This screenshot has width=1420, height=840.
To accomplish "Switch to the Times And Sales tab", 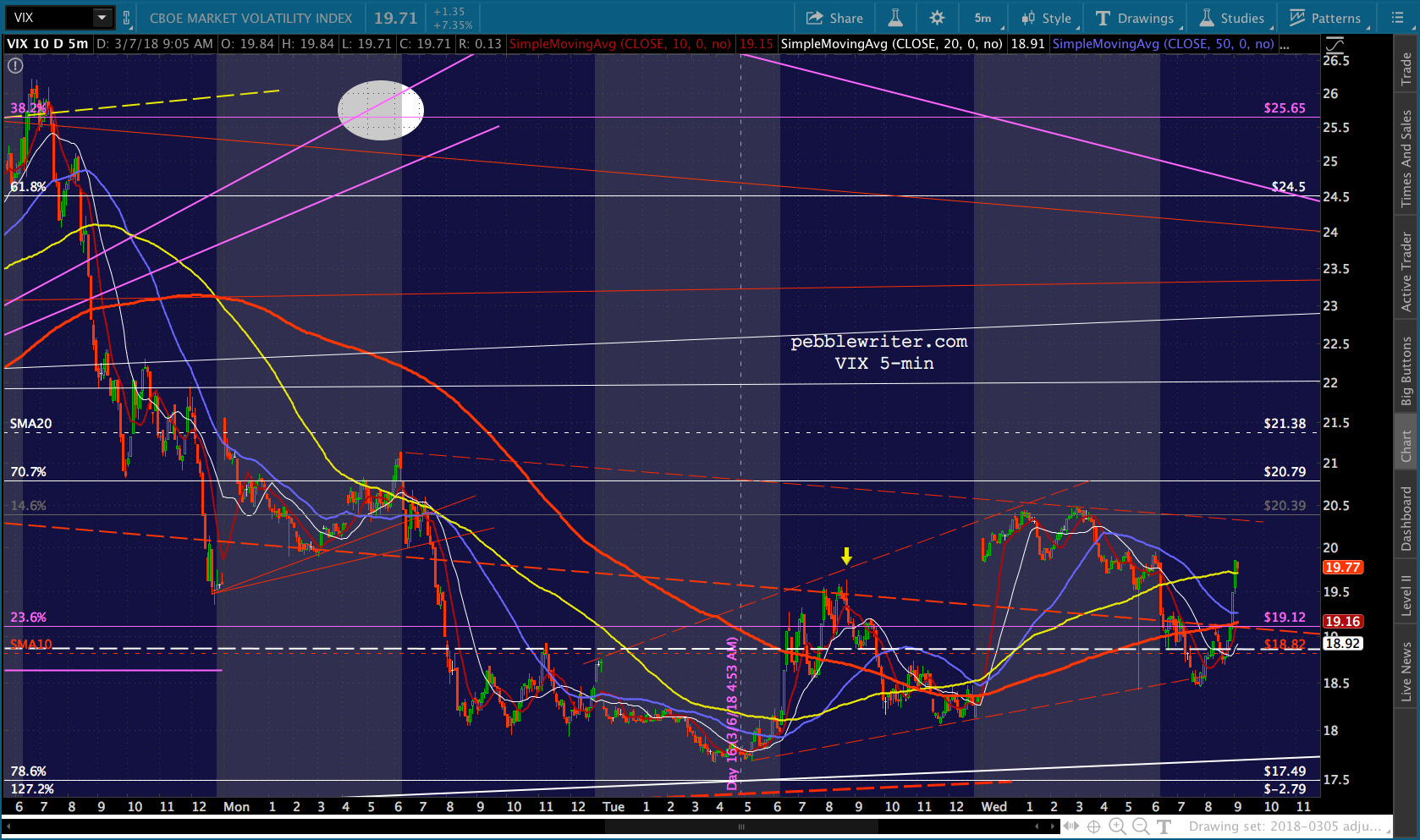I will pos(1406,158).
